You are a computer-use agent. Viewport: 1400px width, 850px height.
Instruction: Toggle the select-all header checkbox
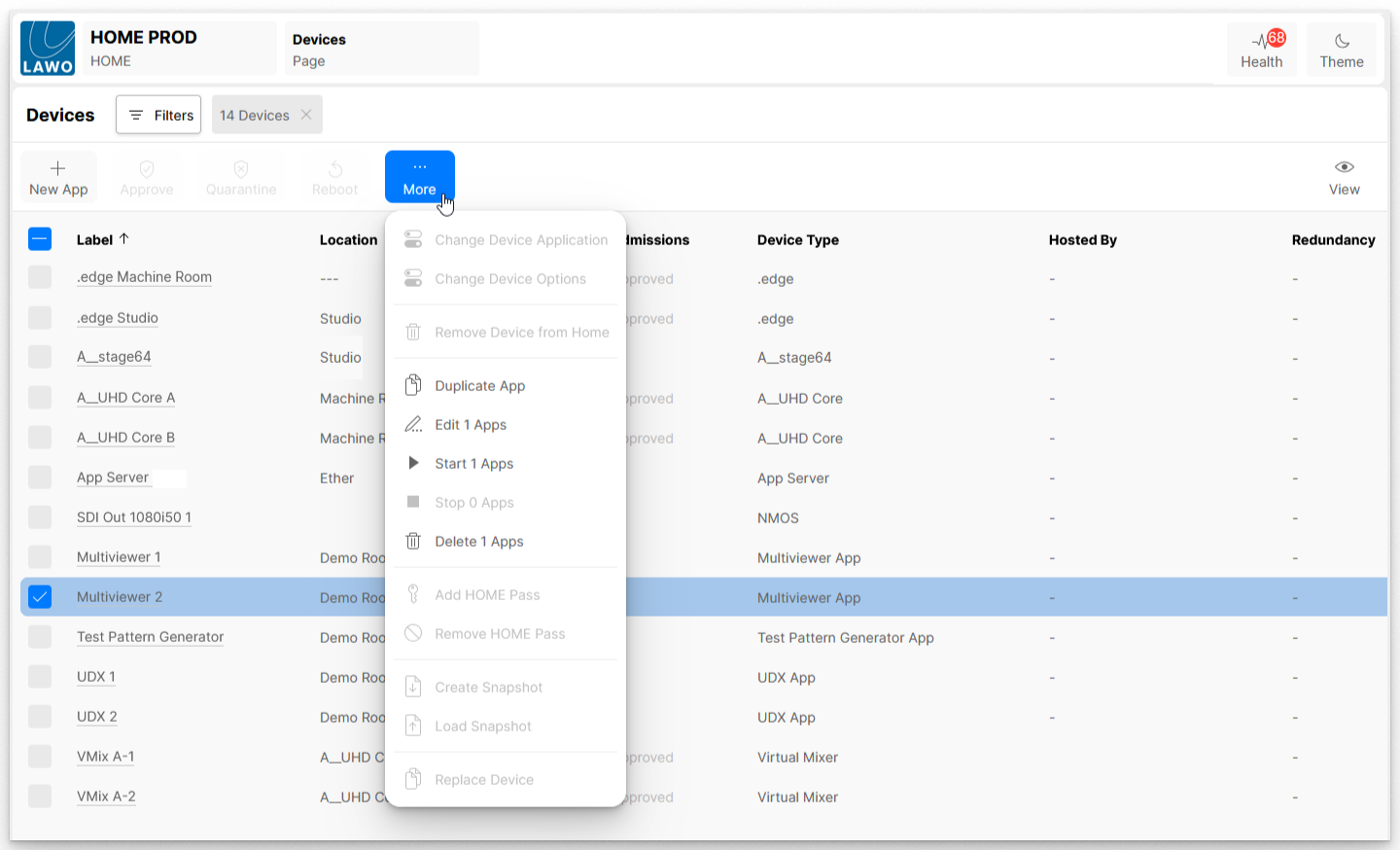pos(40,239)
